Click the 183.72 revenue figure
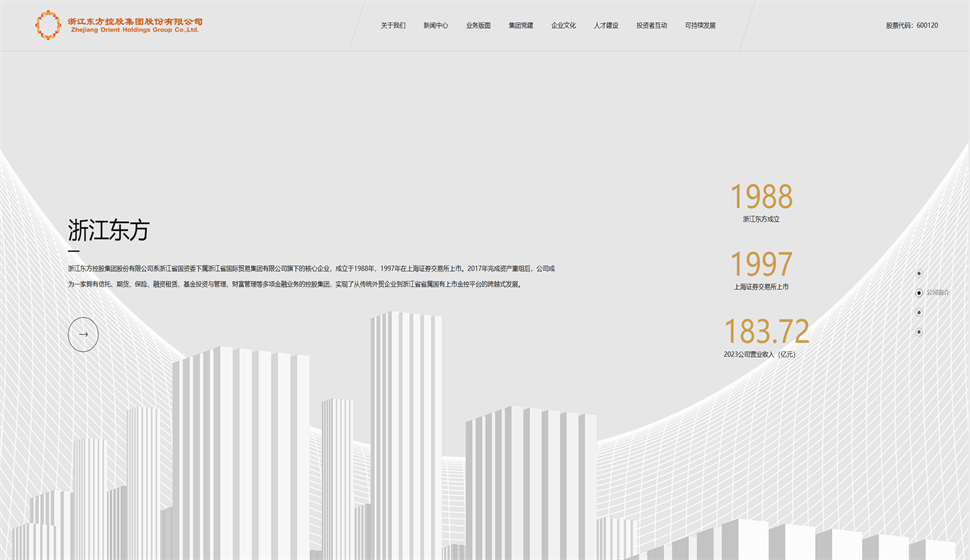 766,331
